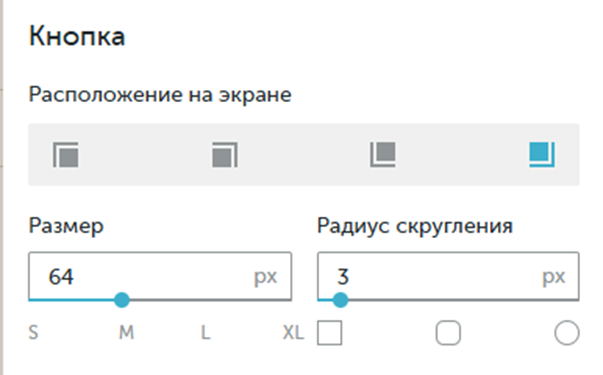Click the Радиус скругления field showing 3
This screenshot has width=603, height=375.
[x=448, y=276]
